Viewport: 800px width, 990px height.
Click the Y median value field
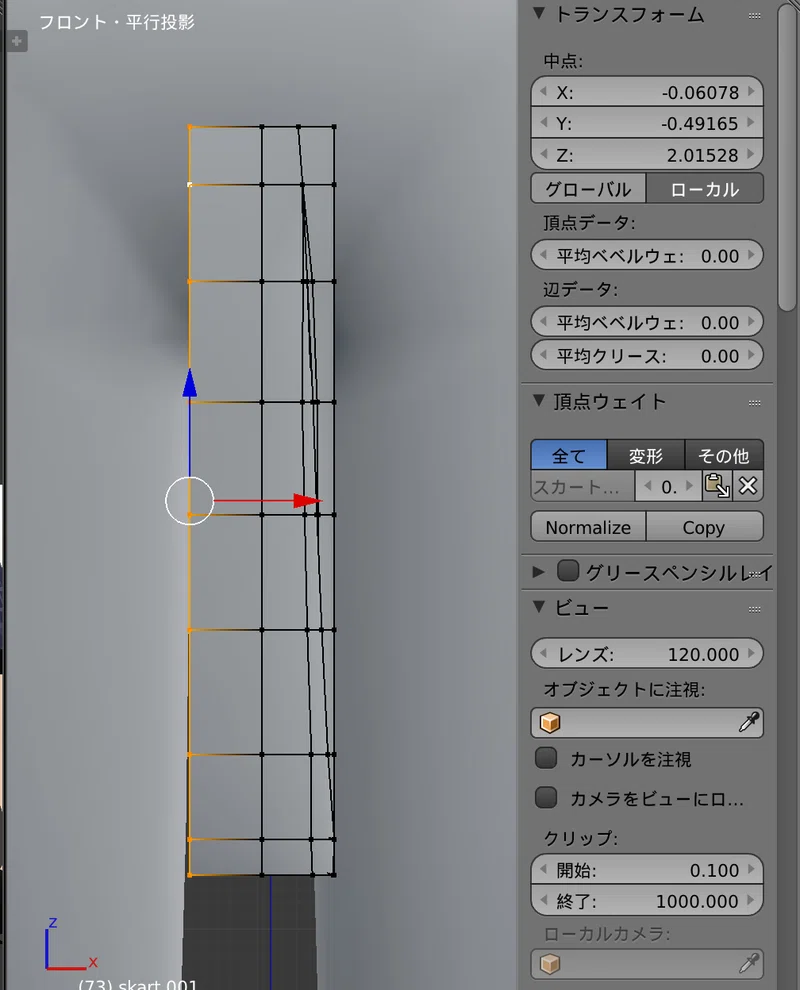pos(647,123)
